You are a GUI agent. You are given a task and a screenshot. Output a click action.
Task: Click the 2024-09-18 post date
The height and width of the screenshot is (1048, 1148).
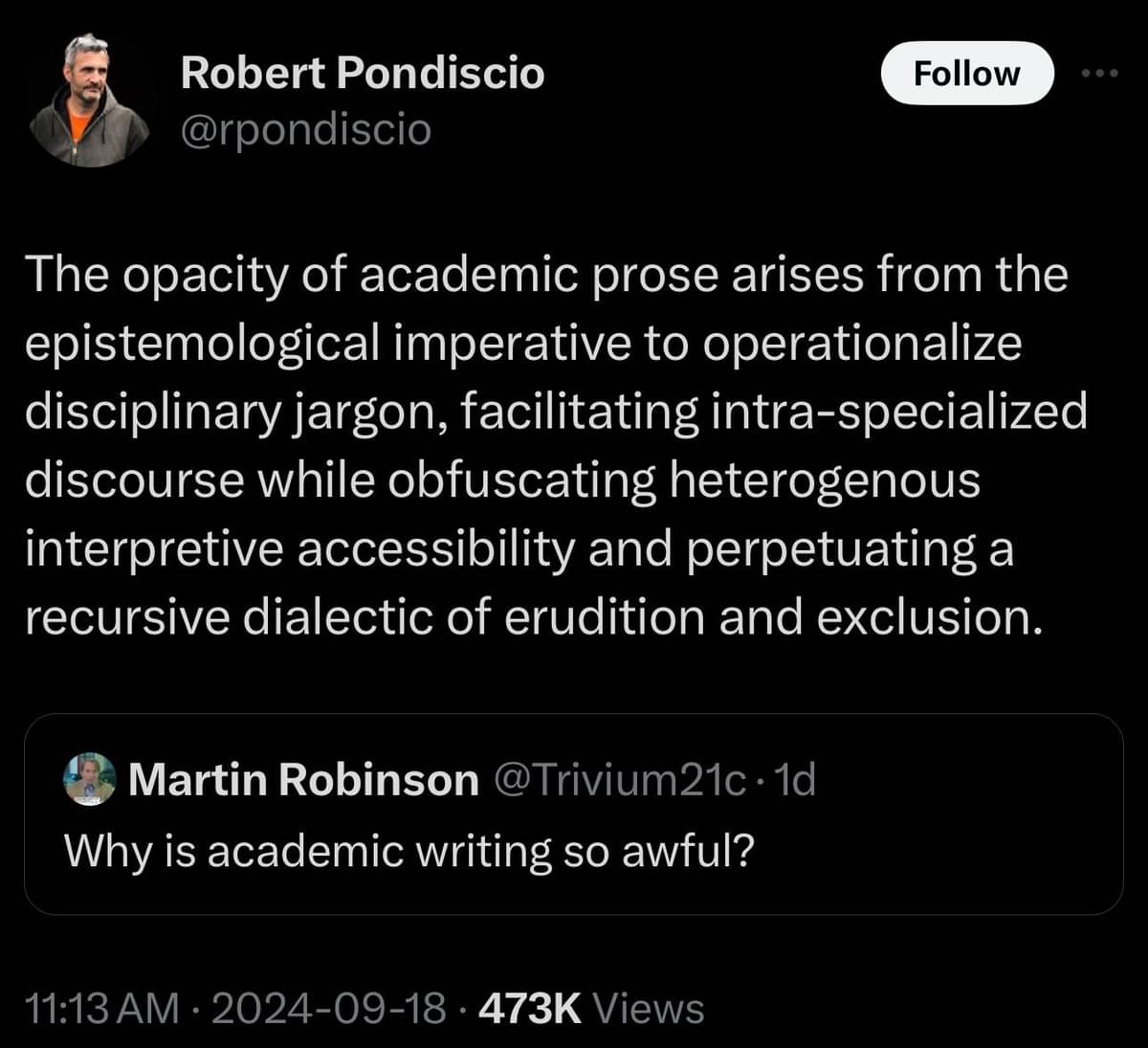pos(328,1008)
